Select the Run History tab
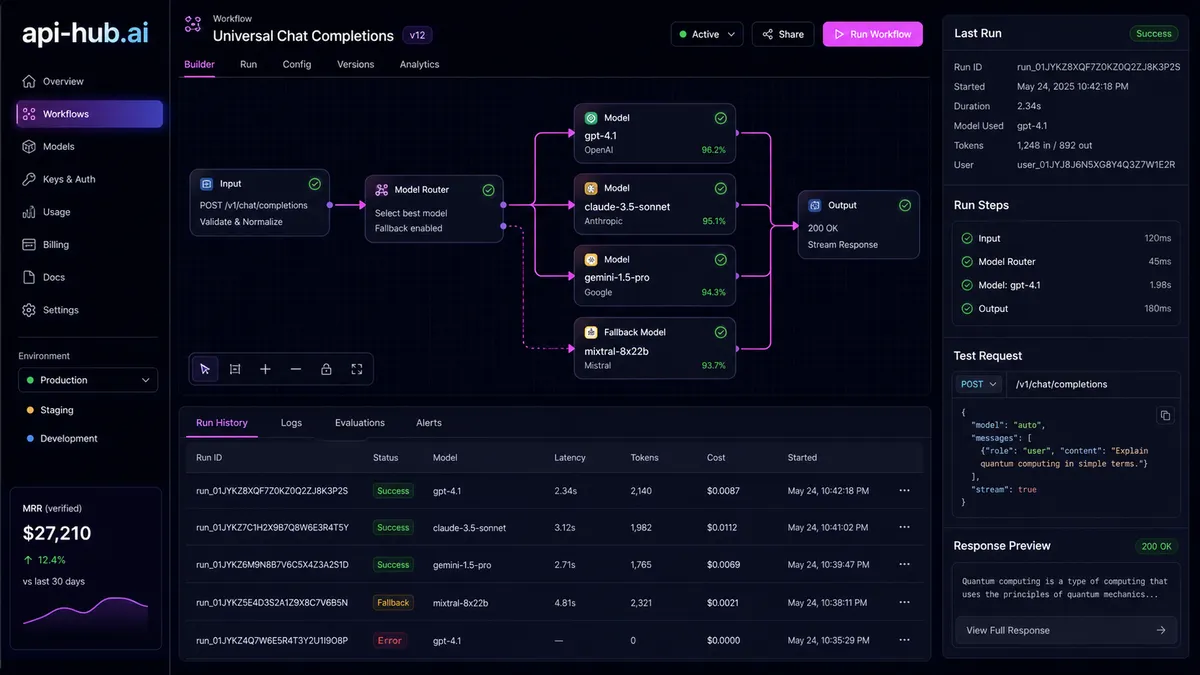 (x=222, y=423)
